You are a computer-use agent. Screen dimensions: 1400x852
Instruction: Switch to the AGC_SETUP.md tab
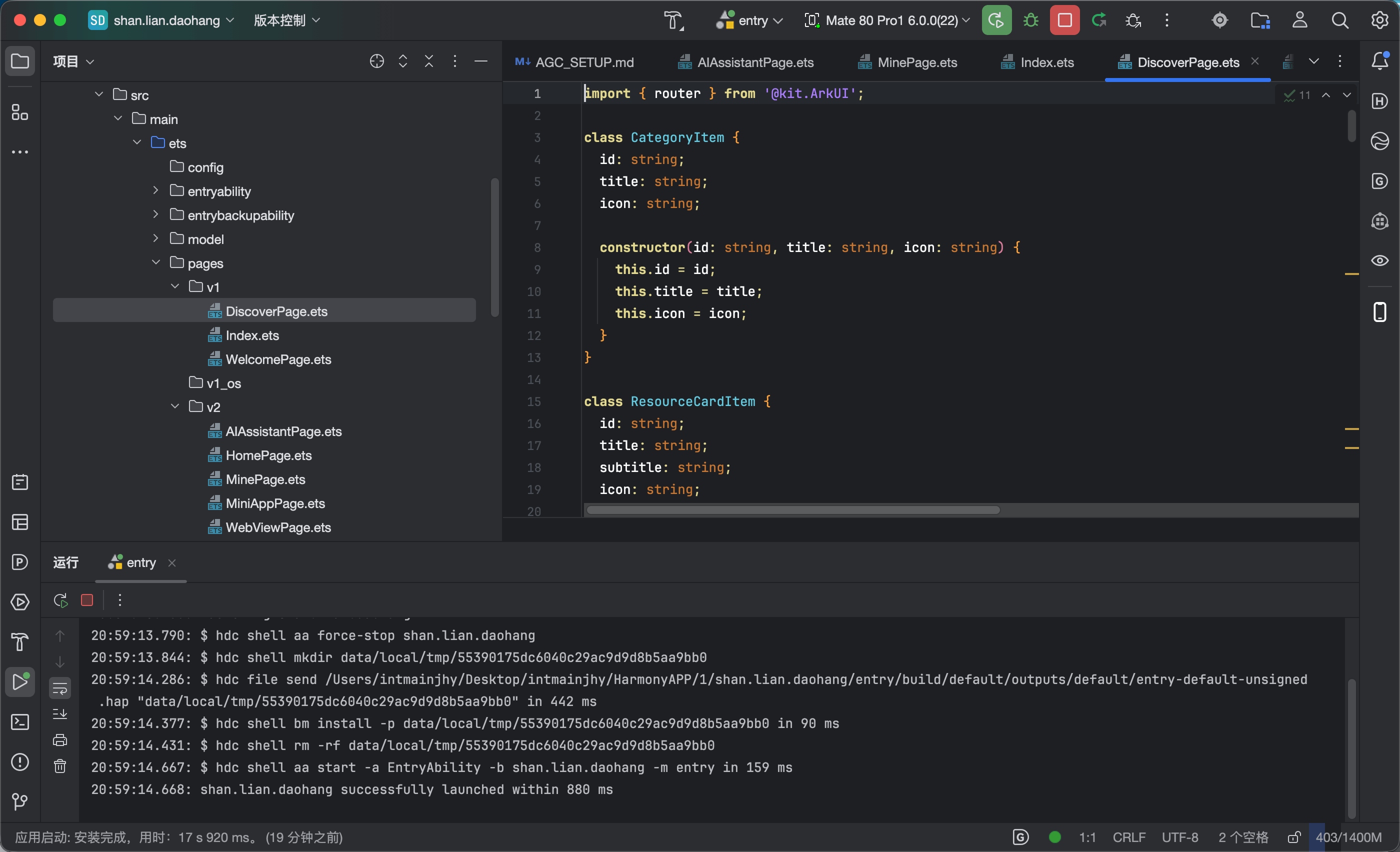click(x=574, y=62)
